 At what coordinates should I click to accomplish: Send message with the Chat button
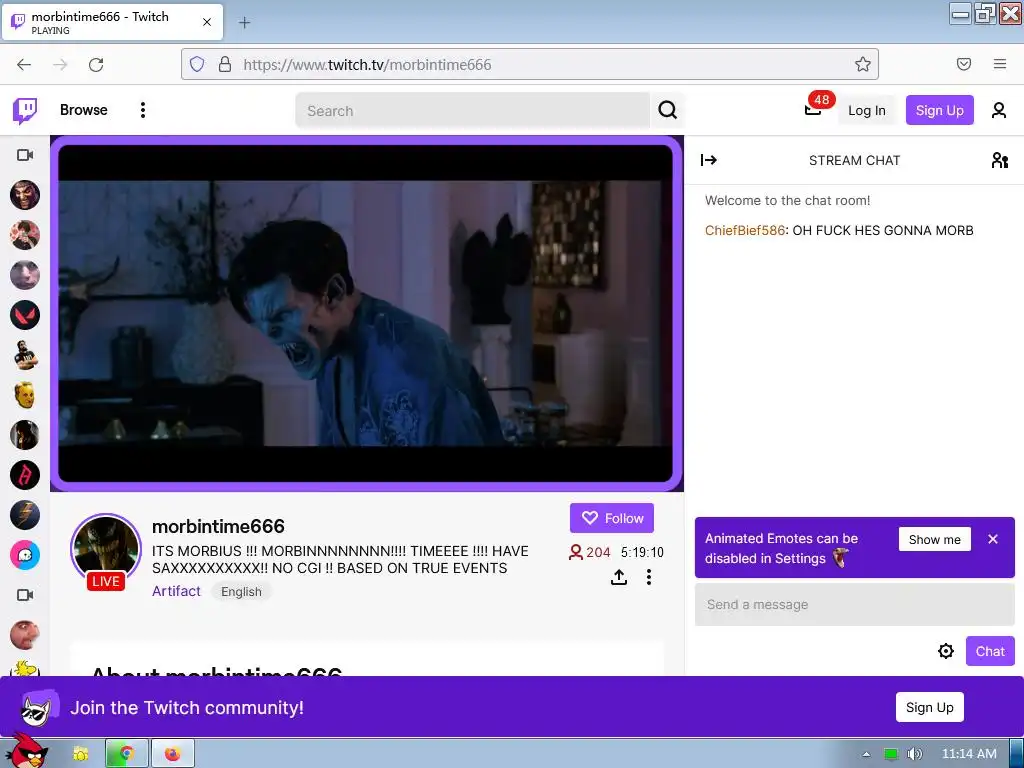pyautogui.click(x=990, y=651)
